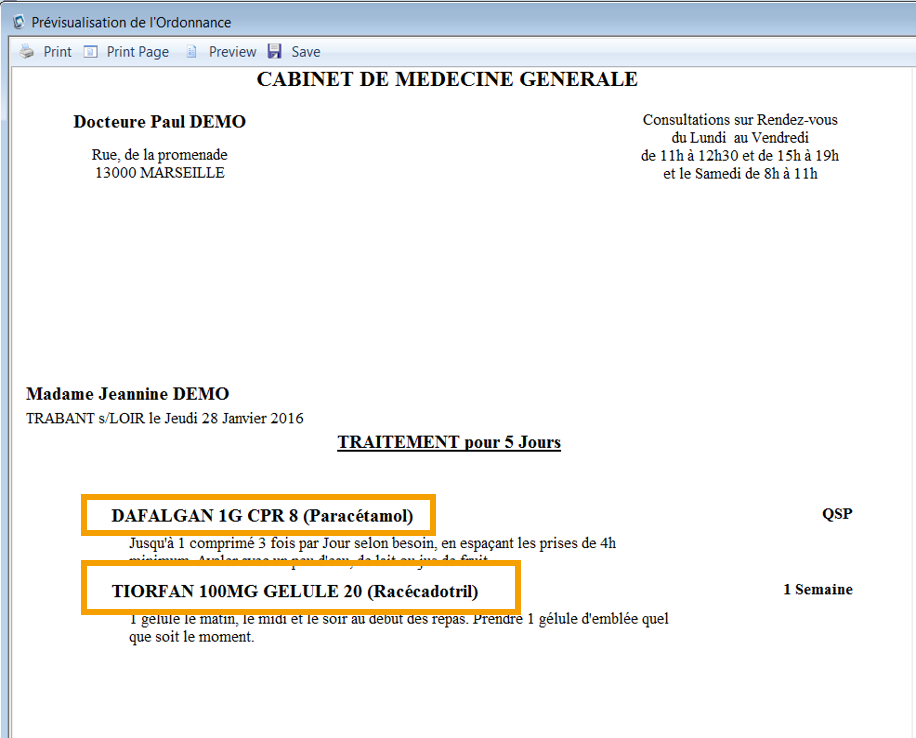Click the doctor name Docteure Paul DEMO
916x738 pixels.
click(x=159, y=122)
